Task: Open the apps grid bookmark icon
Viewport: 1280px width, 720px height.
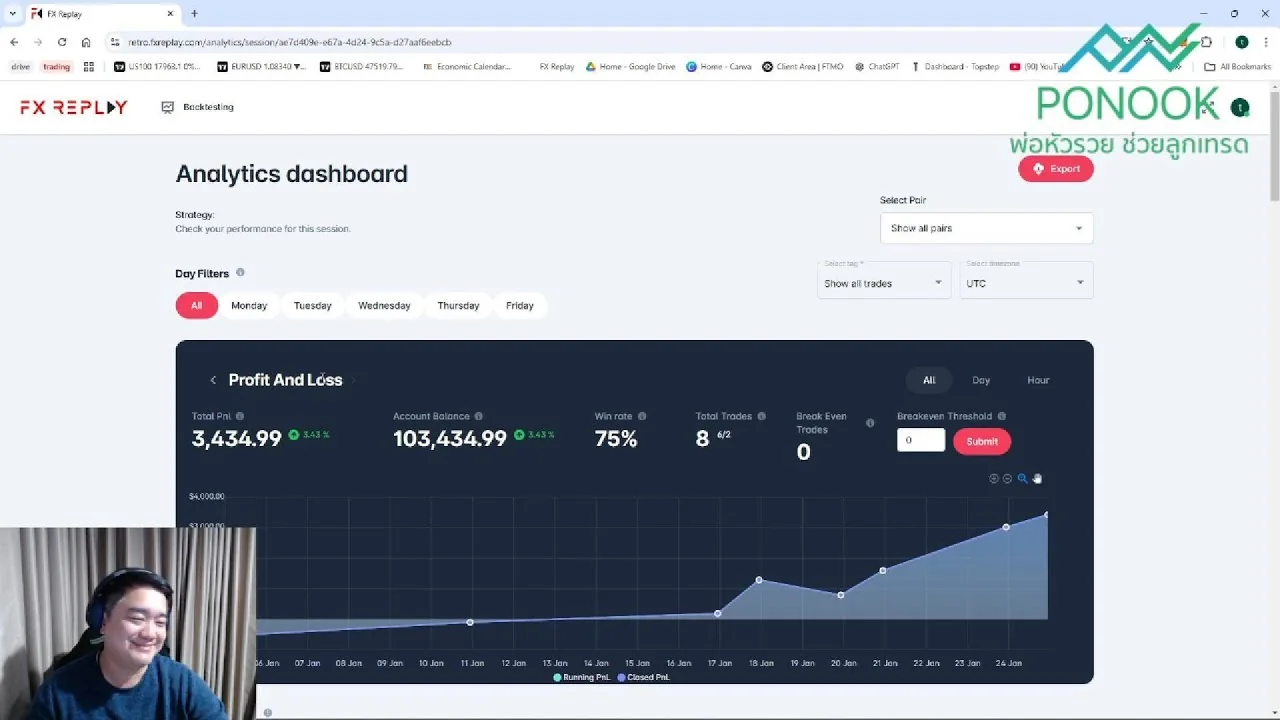Action: coord(89,67)
